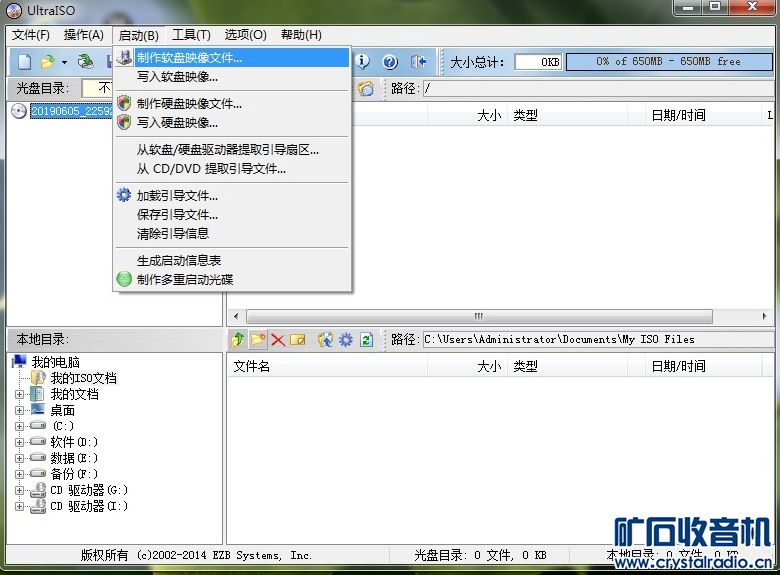Choose 保存引导文件 menu entry
This screenshot has width=780, height=575.
pos(232,214)
